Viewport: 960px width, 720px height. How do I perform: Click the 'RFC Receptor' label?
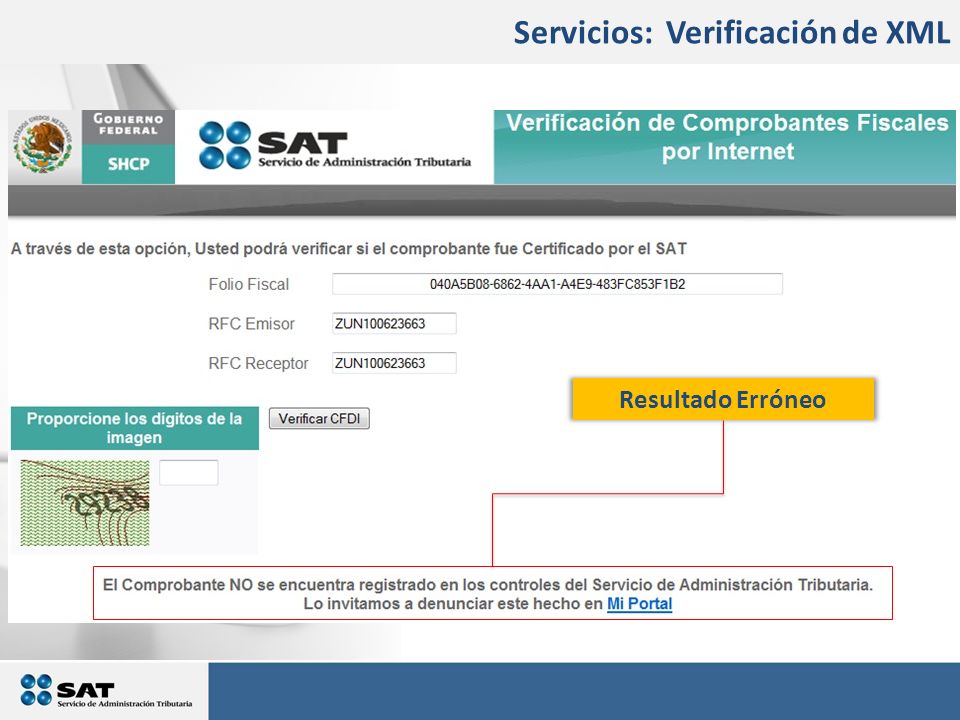[x=258, y=363]
